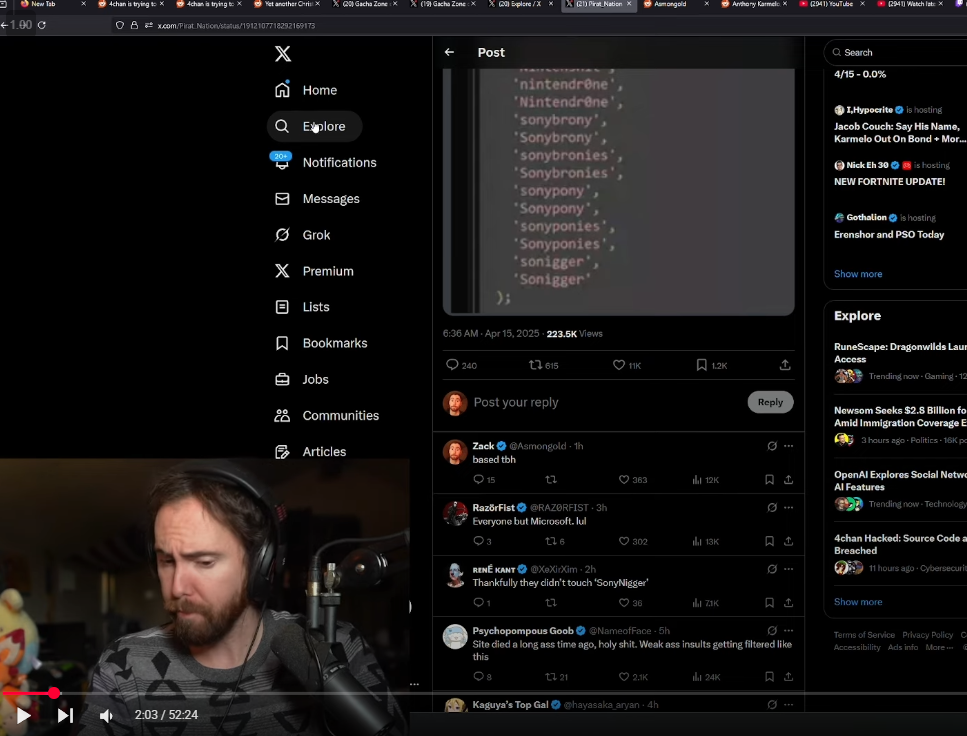Screen dimensions: 967x736
Task: Open more options on RazörFist's reply
Action: (788, 508)
